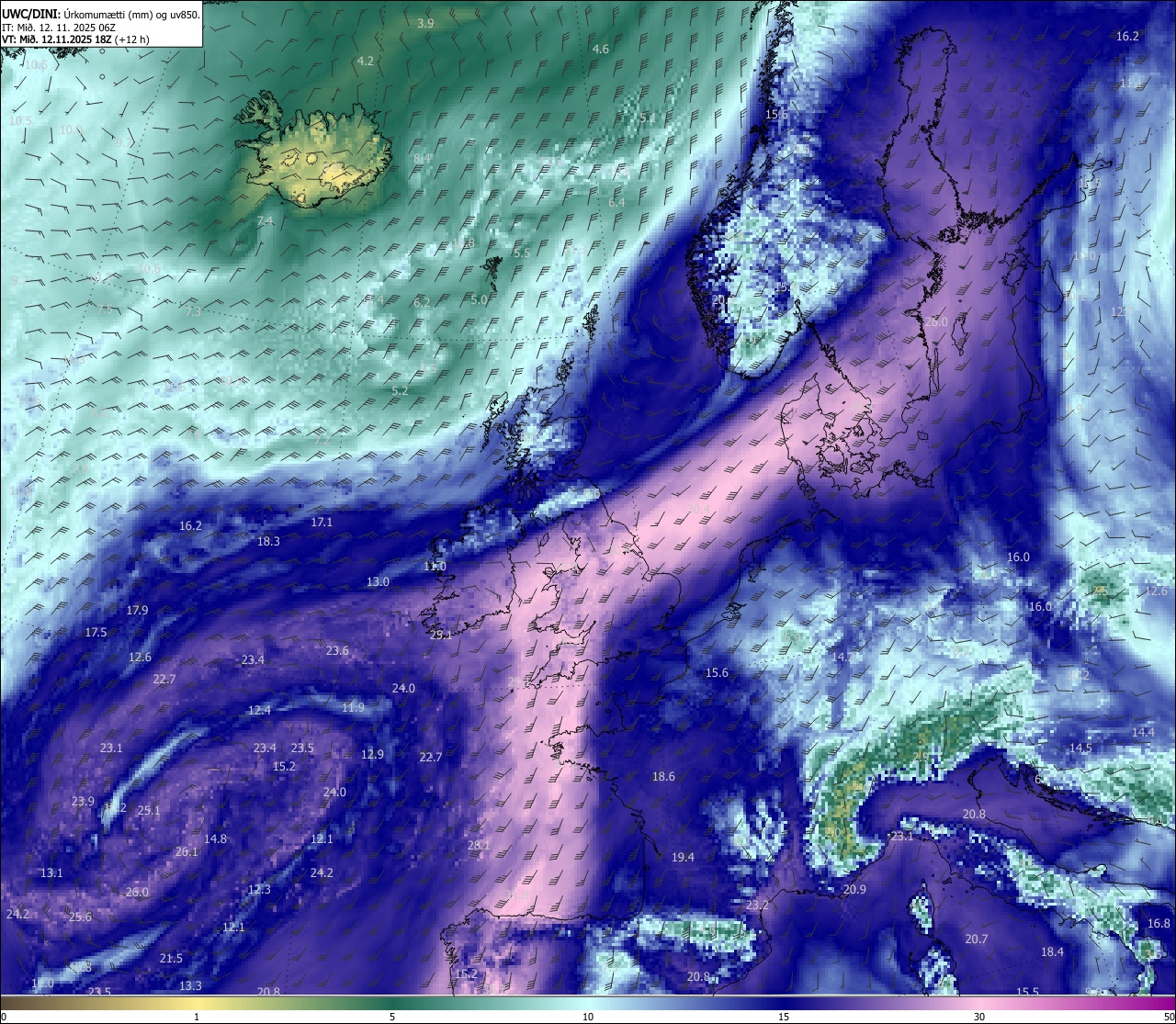The height and width of the screenshot is (1024, 1176).
Task: Click the 20.9 value on the map
Action: (854, 889)
